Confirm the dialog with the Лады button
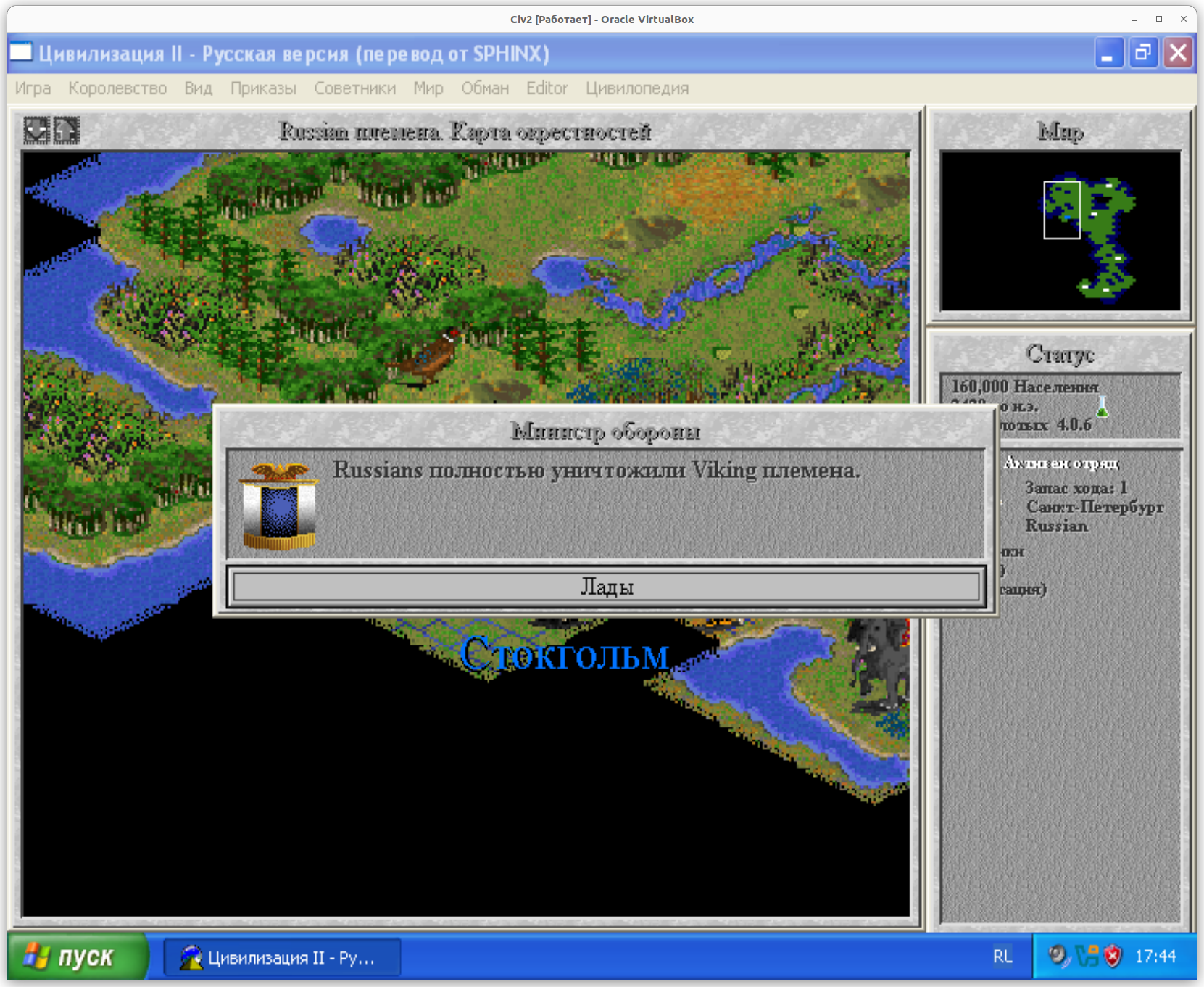This screenshot has width=1204, height=987. pyautogui.click(x=606, y=587)
